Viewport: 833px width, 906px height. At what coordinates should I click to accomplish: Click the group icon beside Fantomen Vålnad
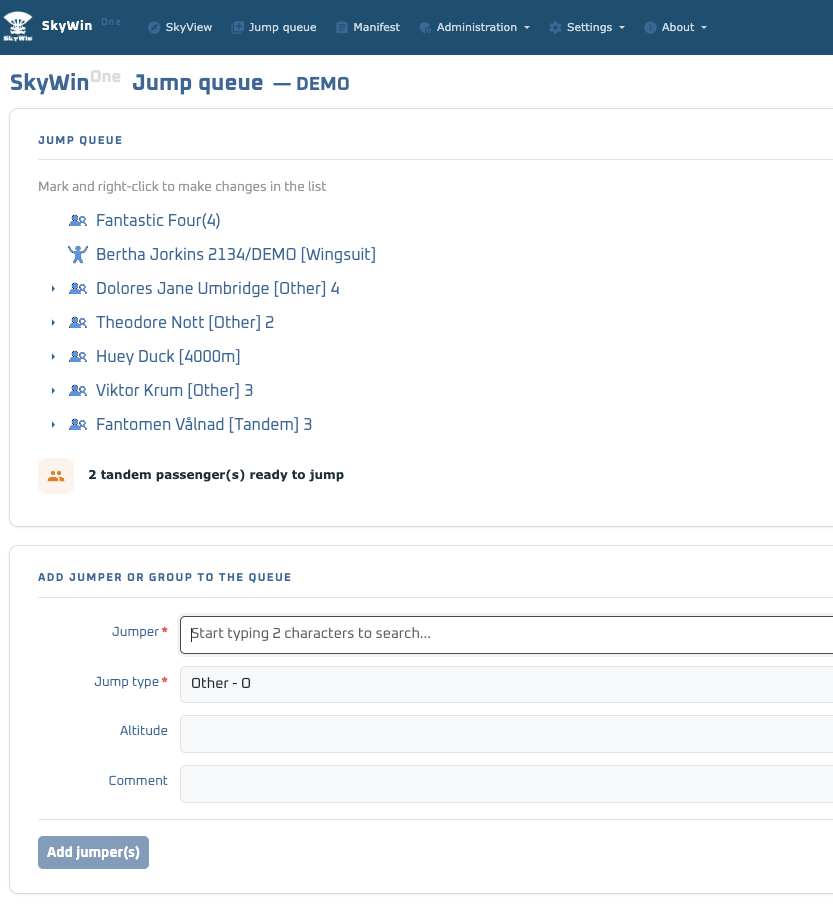click(x=78, y=425)
